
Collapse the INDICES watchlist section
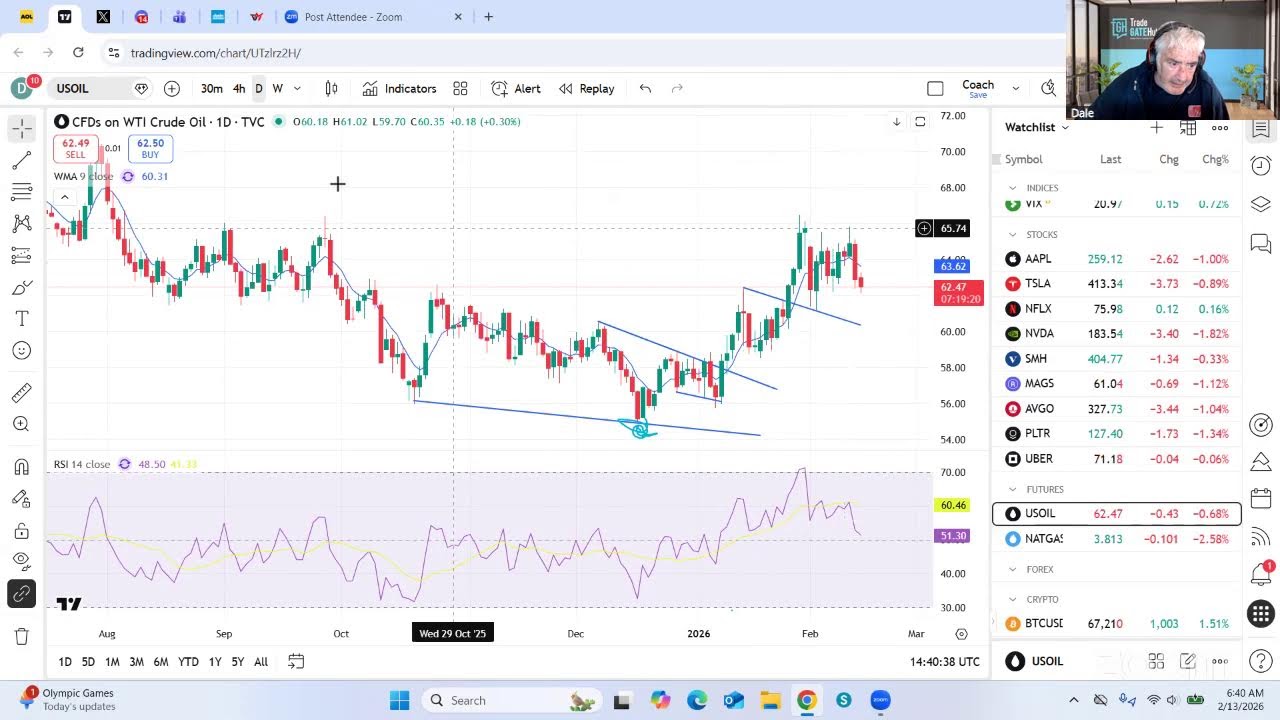(x=1013, y=188)
